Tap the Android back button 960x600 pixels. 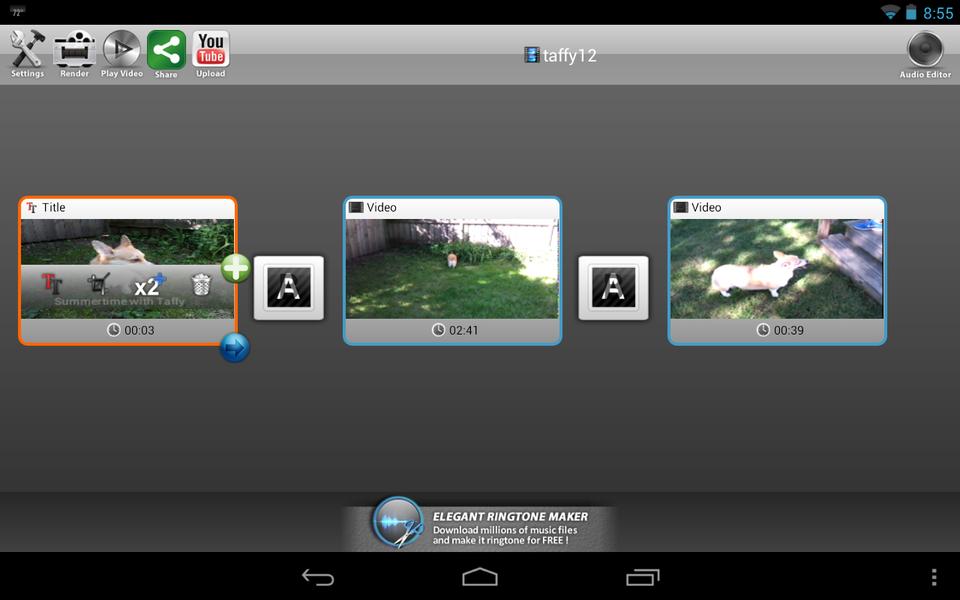pos(318,577)
